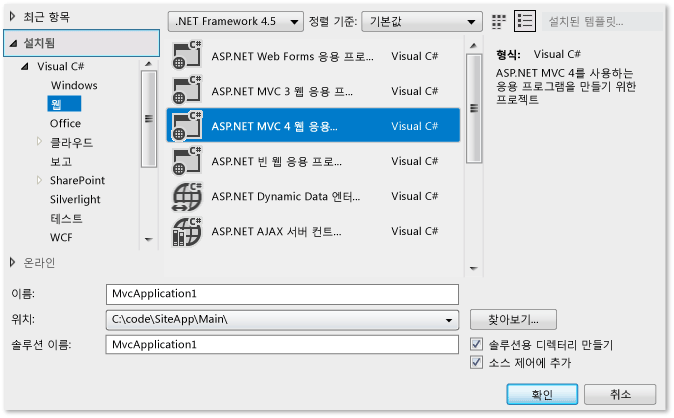Select ASP.NET Web Forms template icon
Screen dimensions: 674x418
pyautogui.click(x=187, y=55)
